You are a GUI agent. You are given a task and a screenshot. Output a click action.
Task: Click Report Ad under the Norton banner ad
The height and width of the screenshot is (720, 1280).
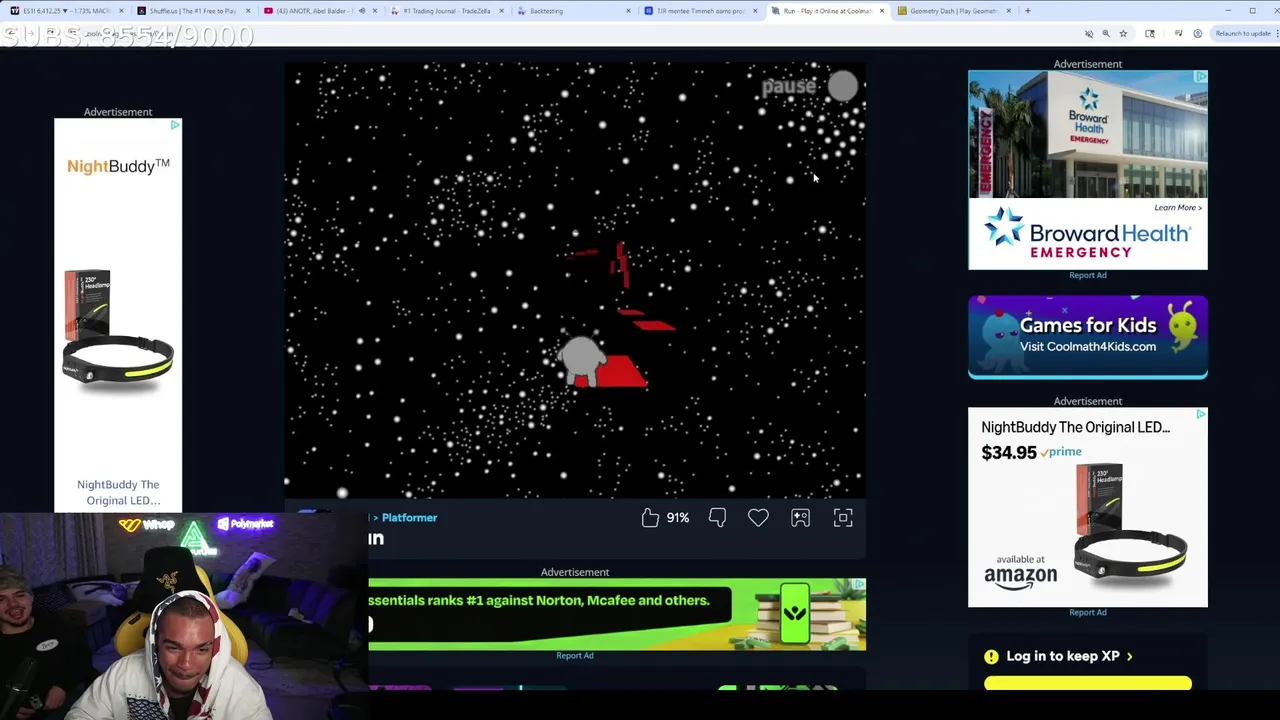click(x=575, y=655)
